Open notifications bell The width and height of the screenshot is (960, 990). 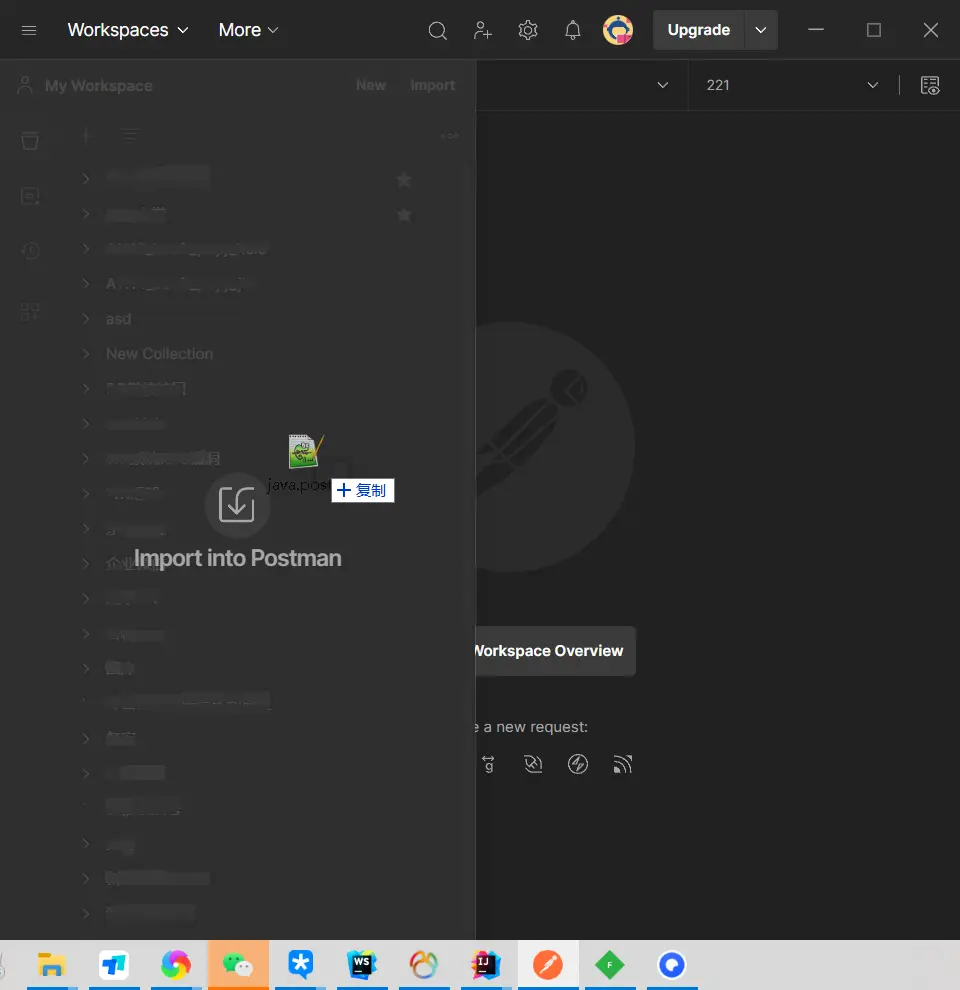coord(572,30)
